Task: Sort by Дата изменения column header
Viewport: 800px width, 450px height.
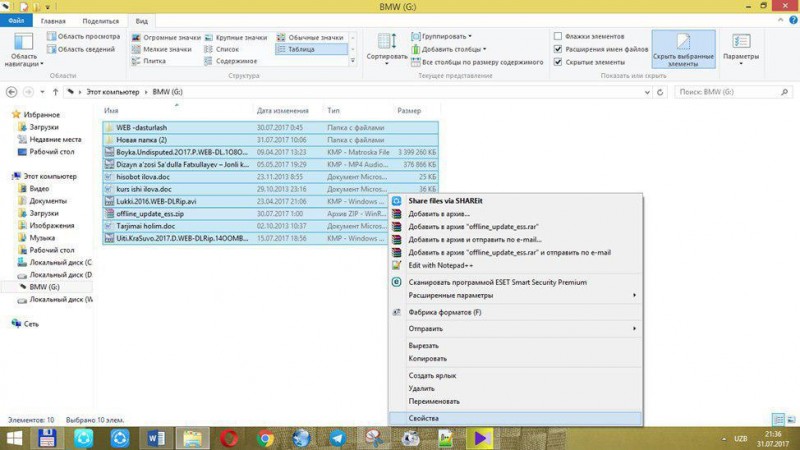Action: click(283, 111)
